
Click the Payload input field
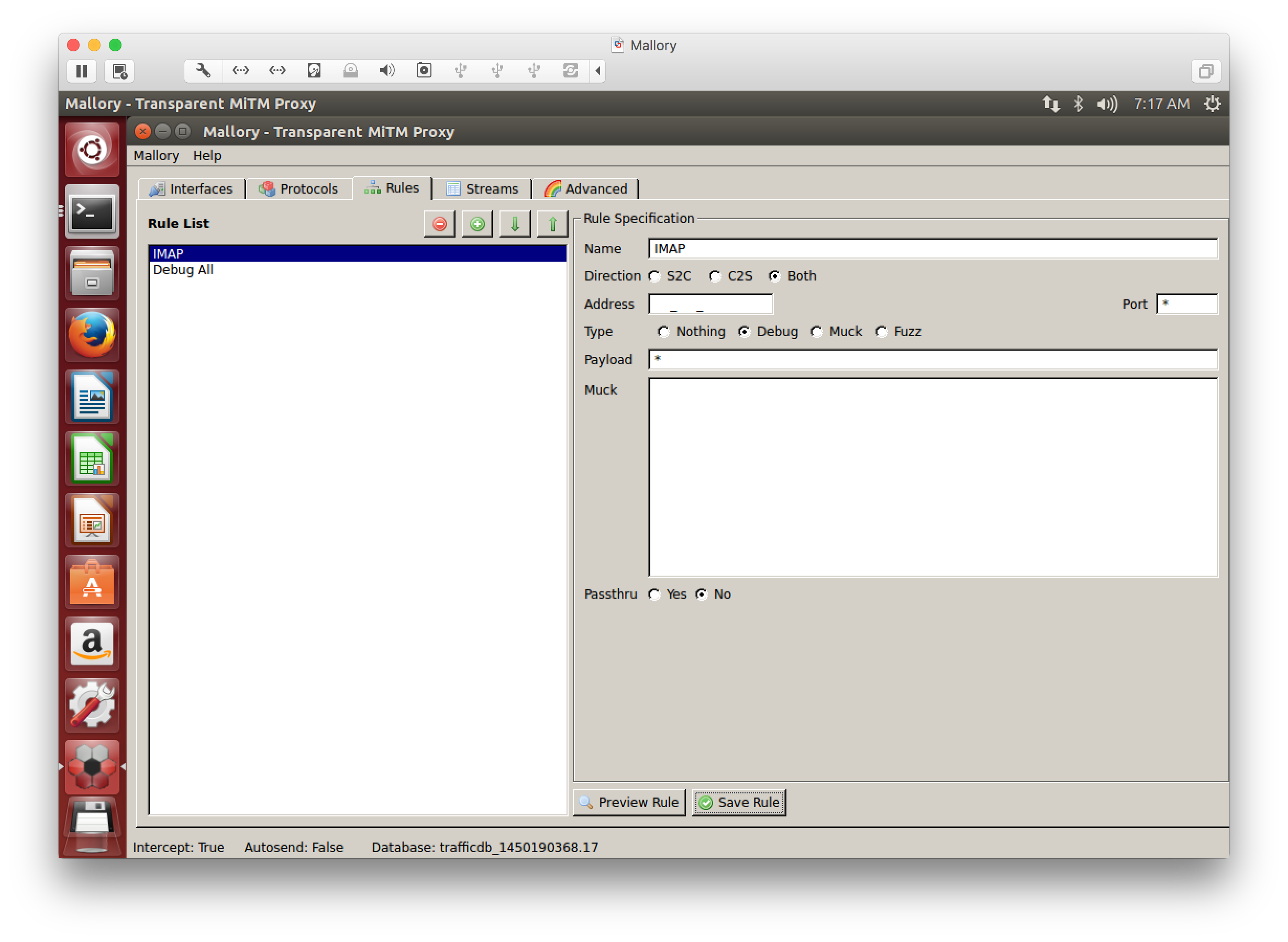tap(932, 360)
